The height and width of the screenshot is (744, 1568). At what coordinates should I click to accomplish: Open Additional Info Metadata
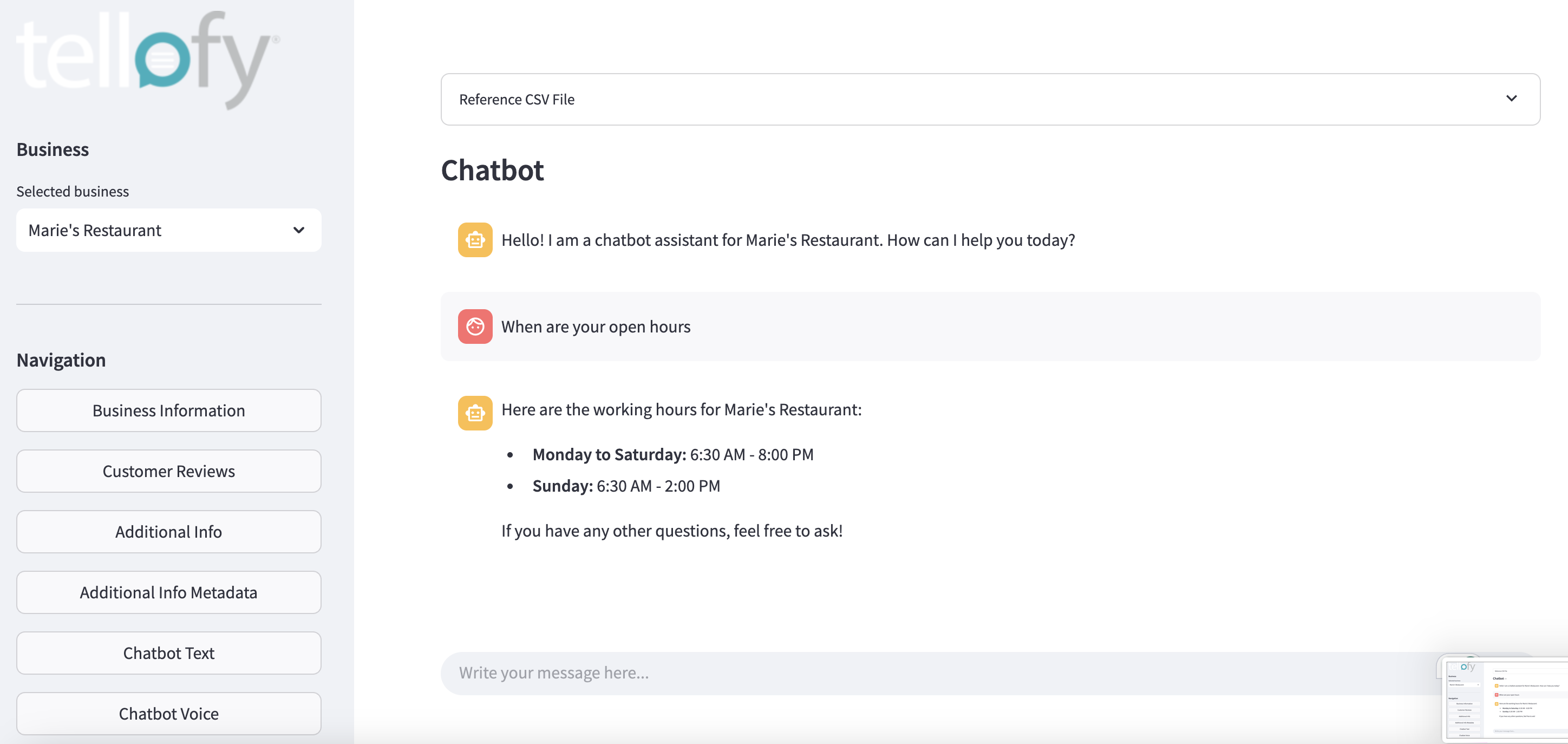tap(168, 592)
